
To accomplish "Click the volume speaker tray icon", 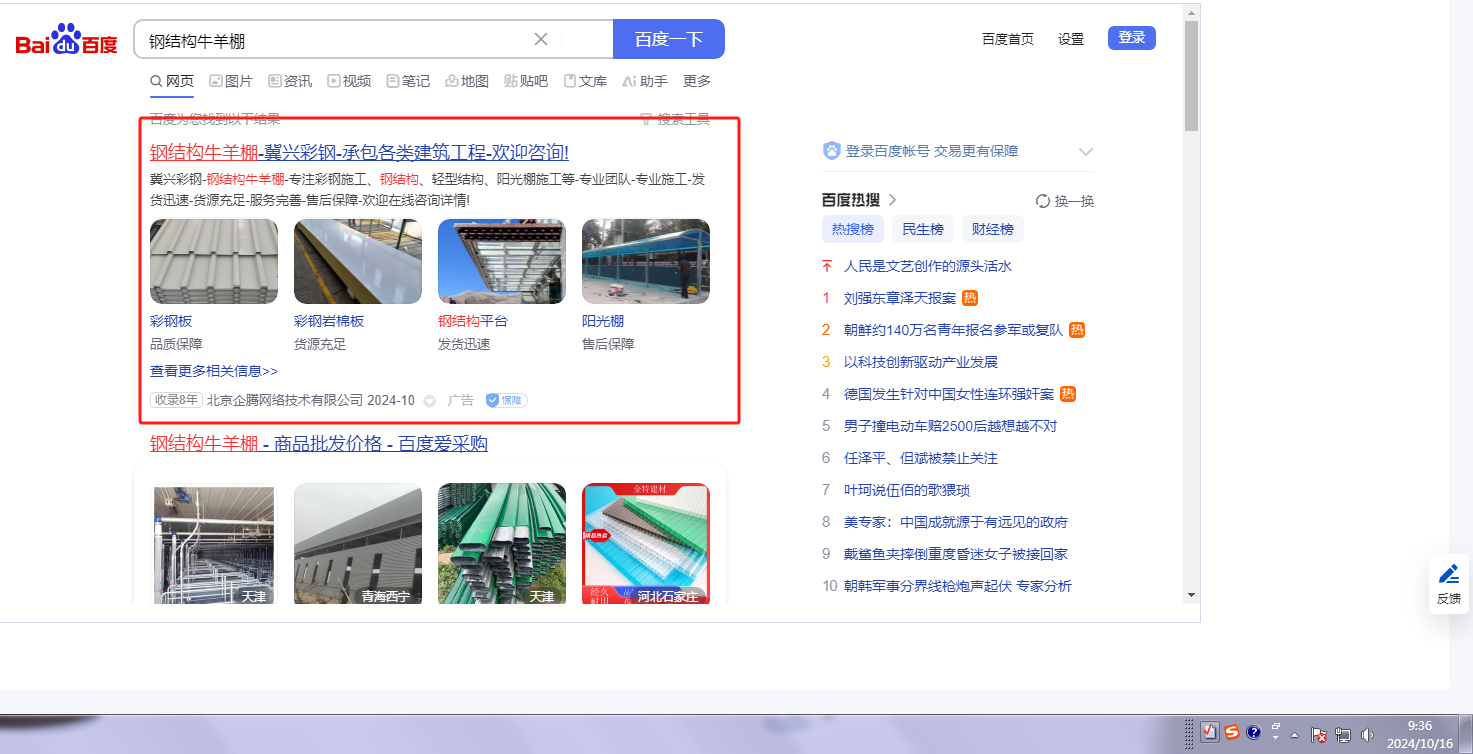I will (x=1367, y=734).
